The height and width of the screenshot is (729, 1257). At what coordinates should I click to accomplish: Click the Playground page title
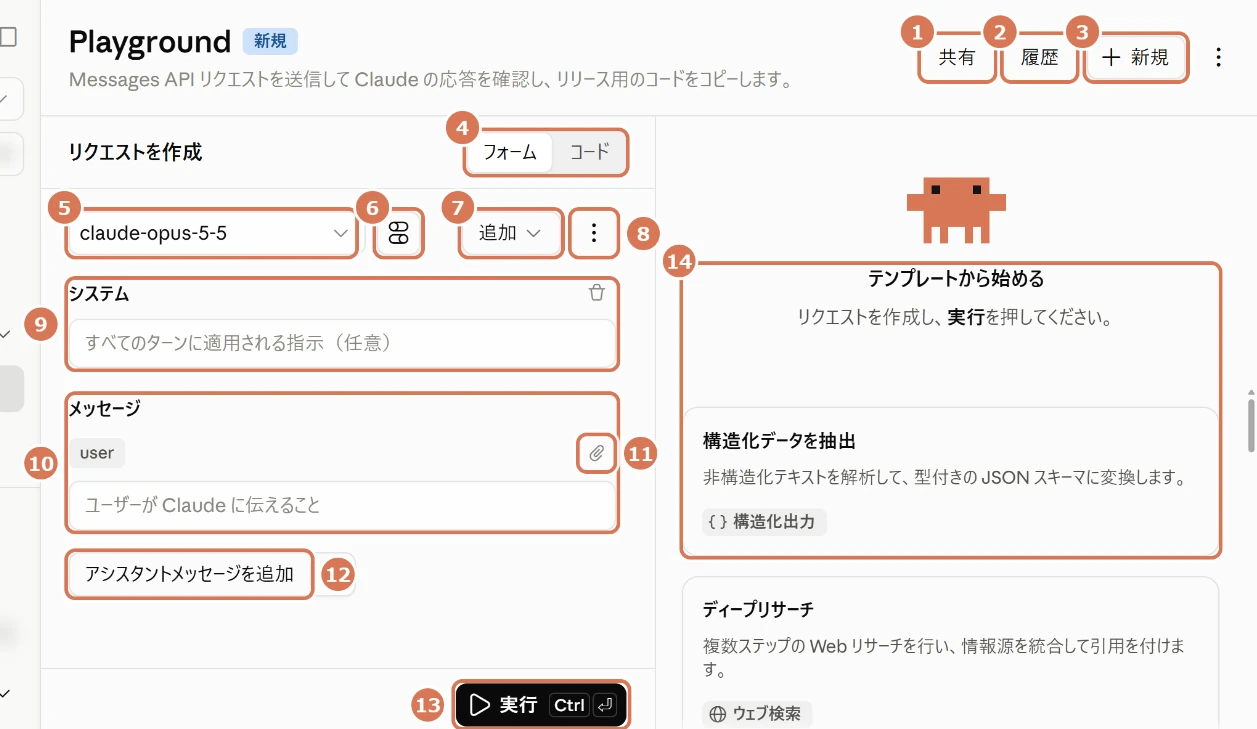click(150, 42)
